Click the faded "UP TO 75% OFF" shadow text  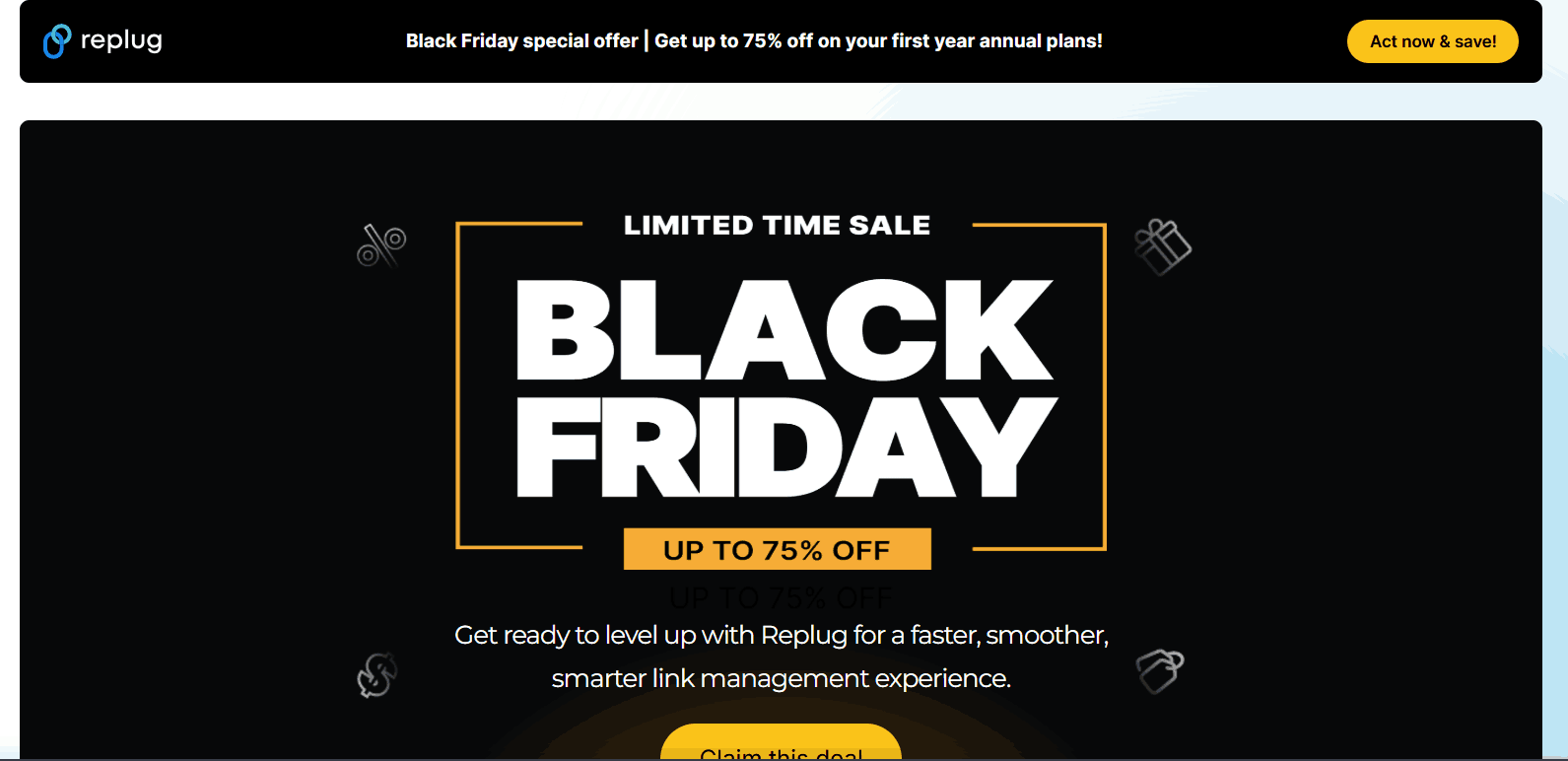click(x=780, y=597)
